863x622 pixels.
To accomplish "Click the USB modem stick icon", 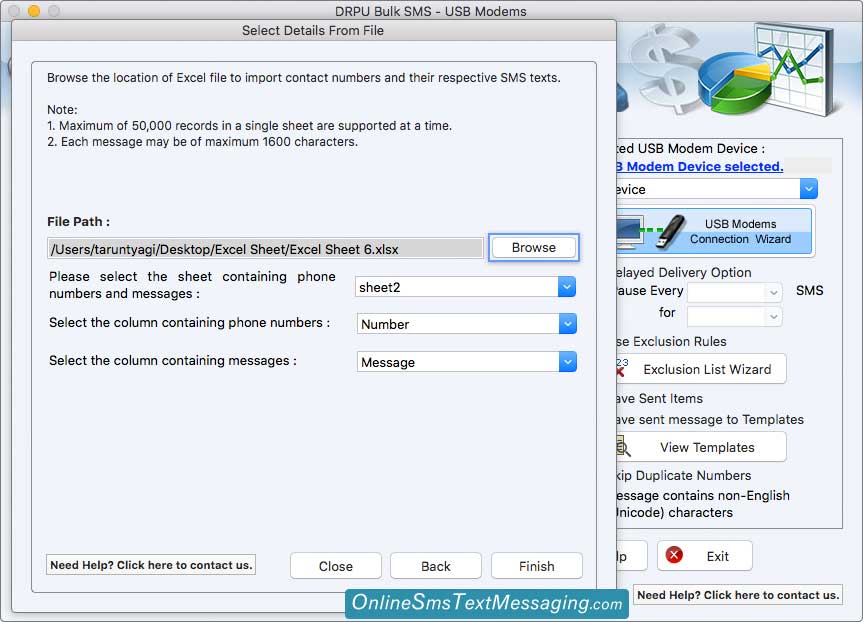I will (670, 231).
